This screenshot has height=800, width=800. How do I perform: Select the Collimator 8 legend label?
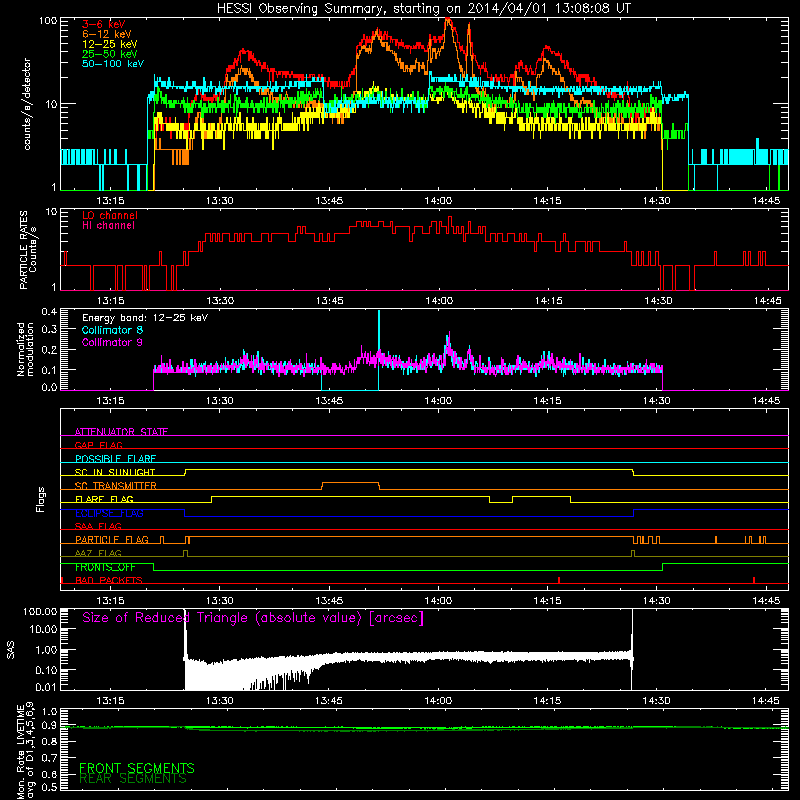coord(112,330)
